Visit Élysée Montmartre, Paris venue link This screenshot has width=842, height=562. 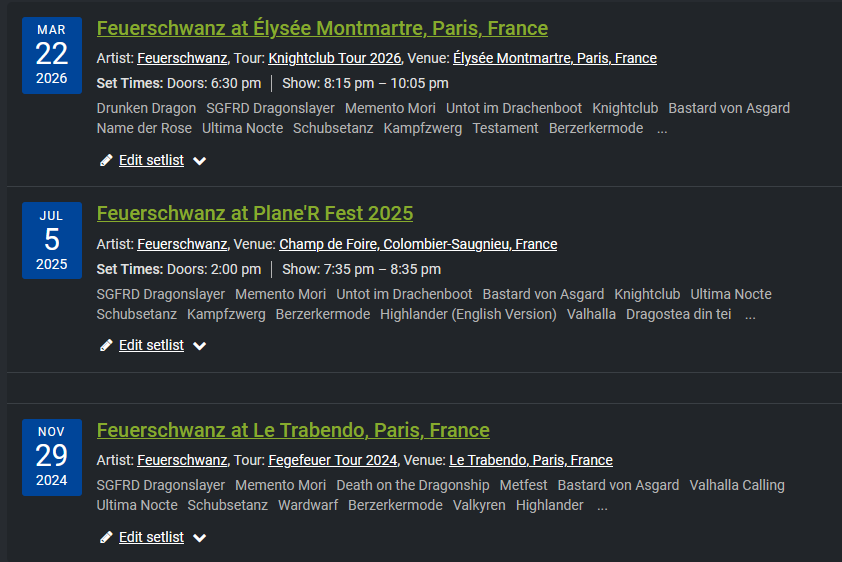coord(555,58)
